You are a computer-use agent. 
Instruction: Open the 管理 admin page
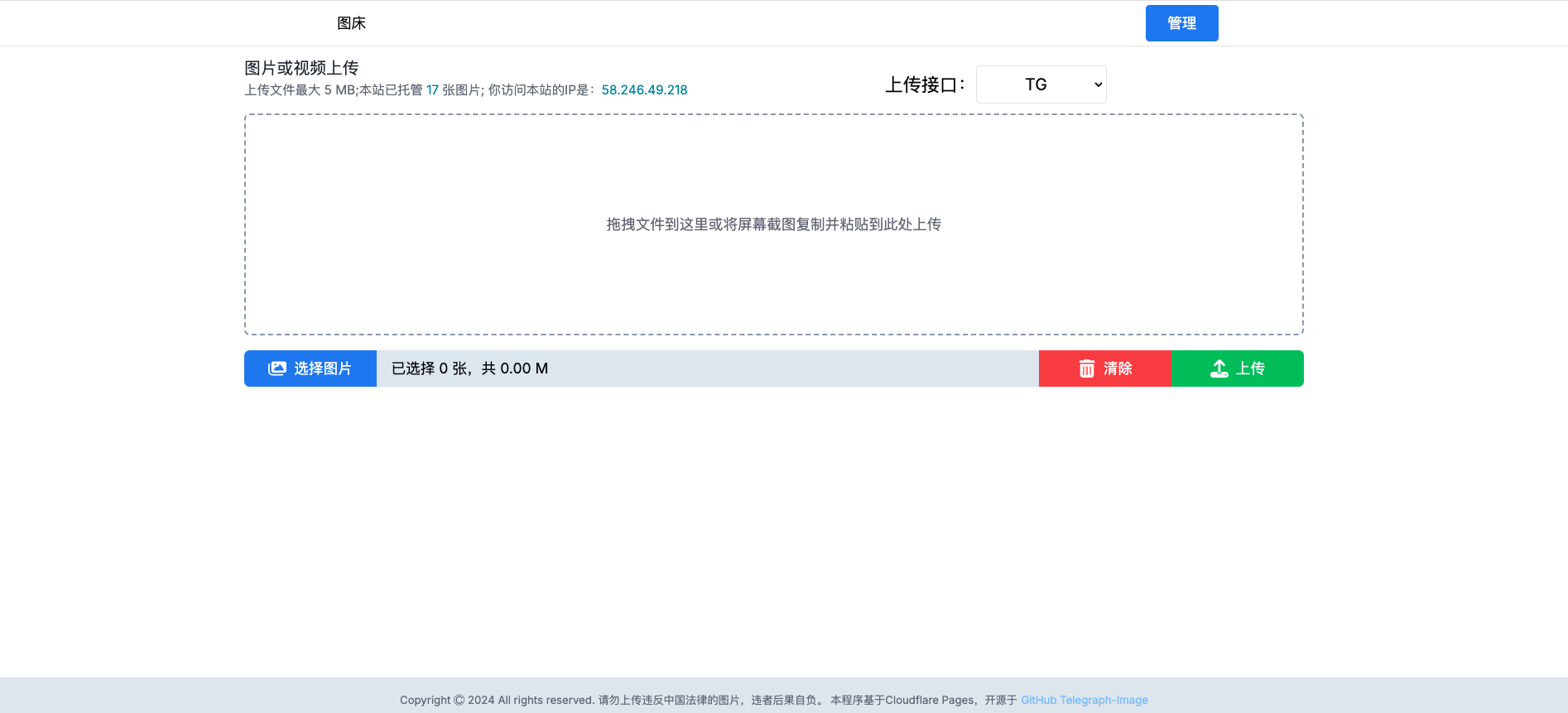[1181, 23]
